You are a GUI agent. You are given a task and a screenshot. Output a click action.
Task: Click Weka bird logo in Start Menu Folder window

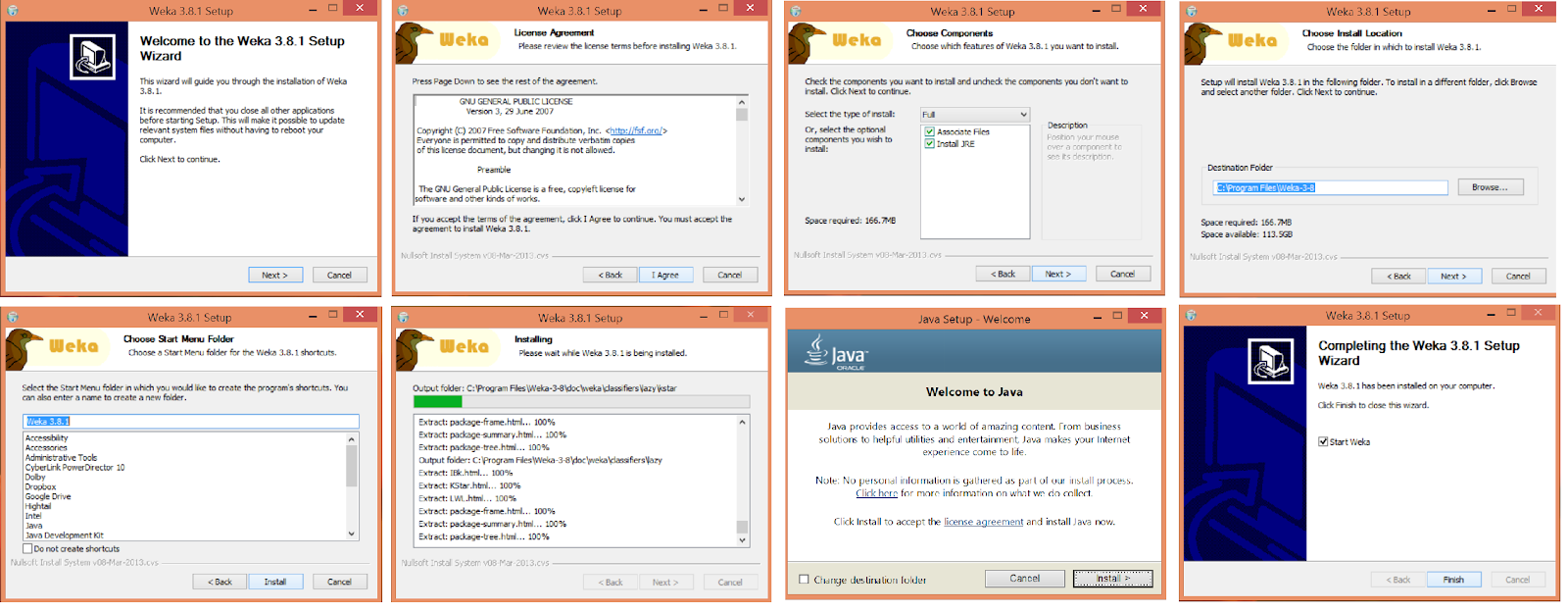(24, 349)
